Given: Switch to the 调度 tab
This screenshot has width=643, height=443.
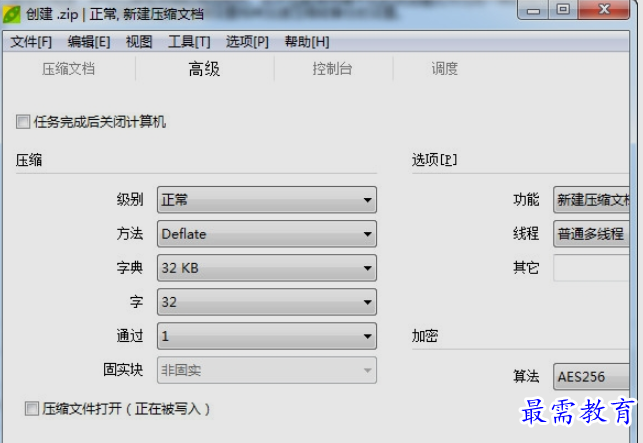Looking at the screenshot, I should click(x=445, y=69).
